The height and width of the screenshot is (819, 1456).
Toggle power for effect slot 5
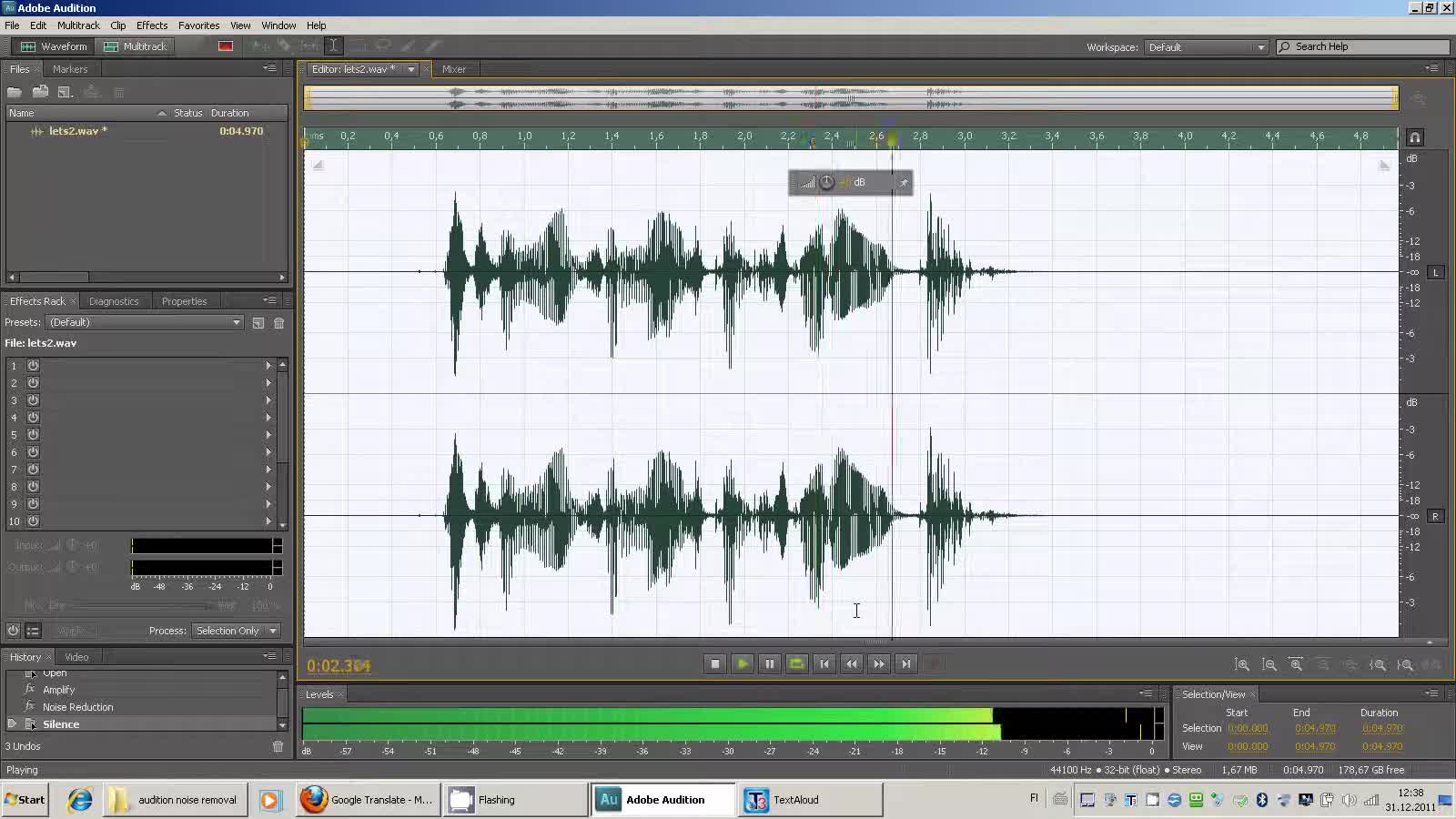tap(33, 435)
